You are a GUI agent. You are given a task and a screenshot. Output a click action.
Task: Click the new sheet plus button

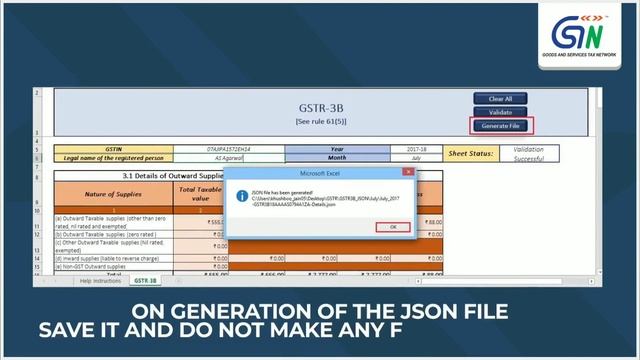point(178,281)
